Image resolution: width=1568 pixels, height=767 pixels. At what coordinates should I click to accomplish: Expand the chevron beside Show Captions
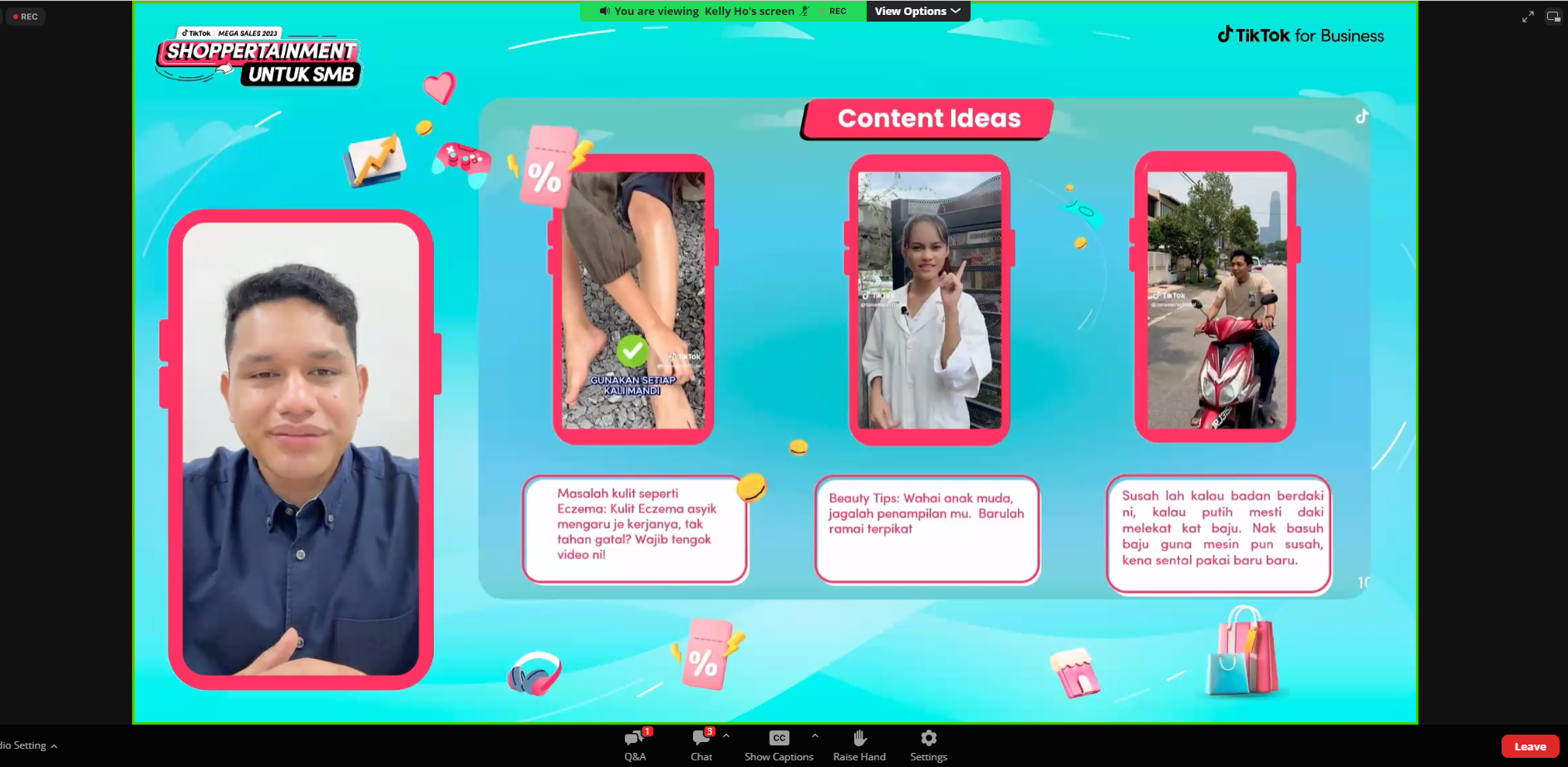pos(814,735)
